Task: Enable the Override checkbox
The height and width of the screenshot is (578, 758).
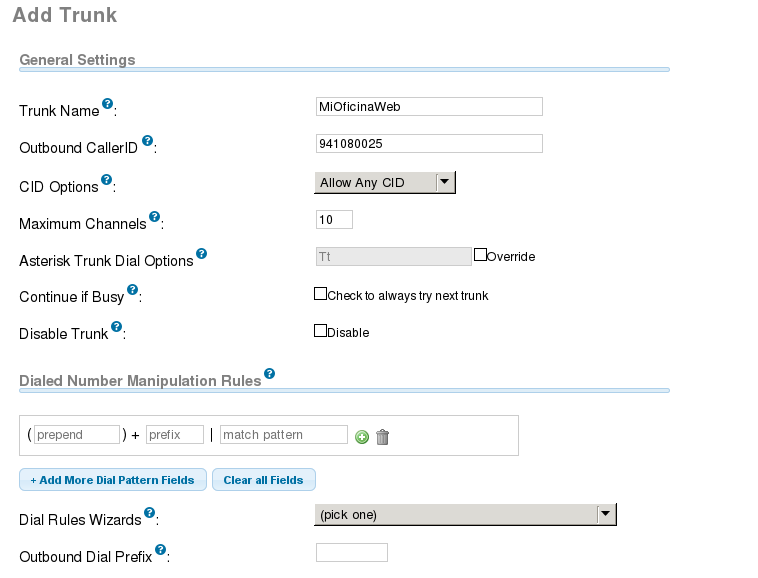Action: point(480,255)
